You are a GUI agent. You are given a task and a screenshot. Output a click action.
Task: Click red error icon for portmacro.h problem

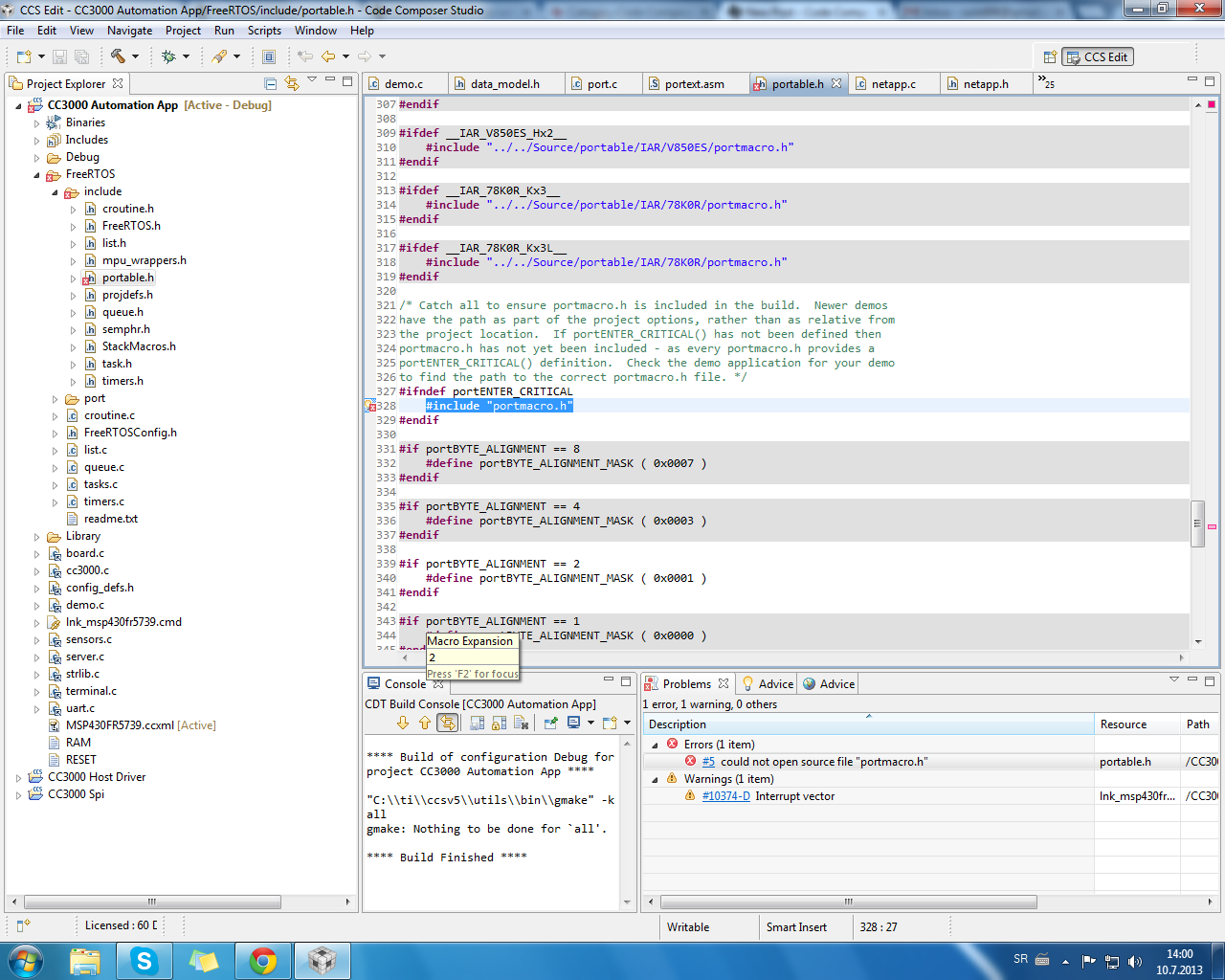(x=690, y=762)
